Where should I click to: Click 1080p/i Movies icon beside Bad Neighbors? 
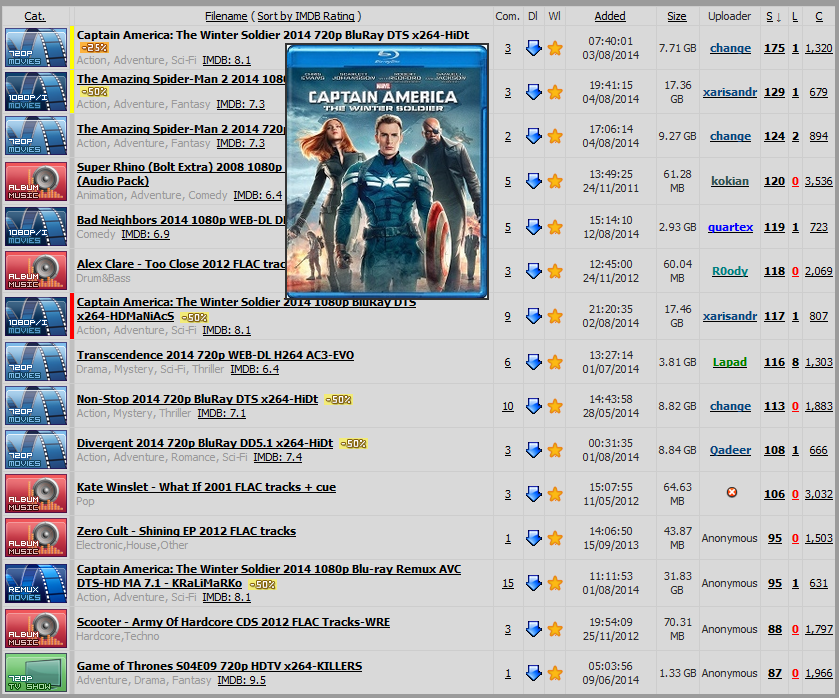point(36,227)
